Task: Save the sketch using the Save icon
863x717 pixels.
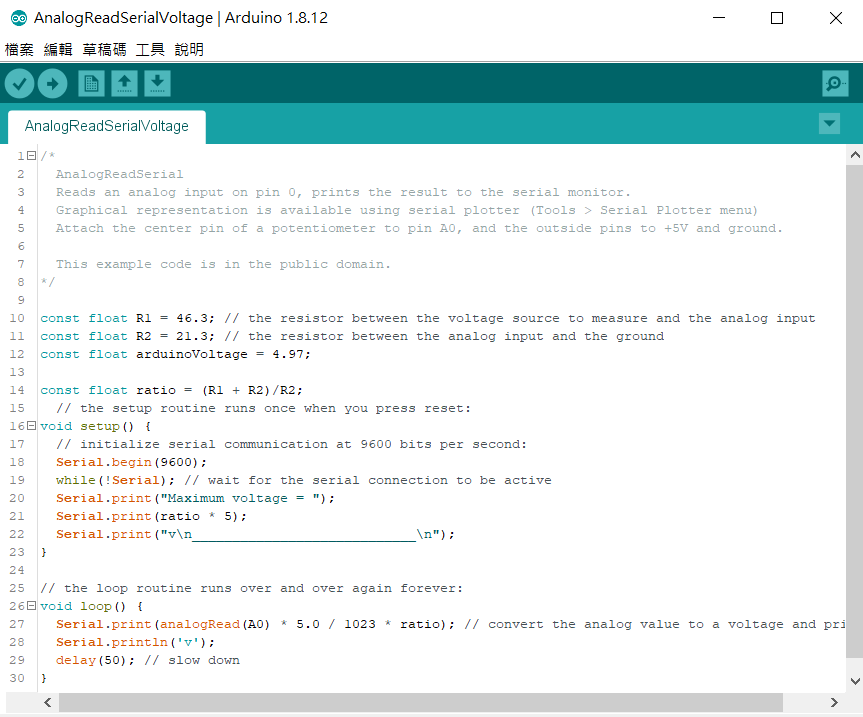Action: pos(157,84)
